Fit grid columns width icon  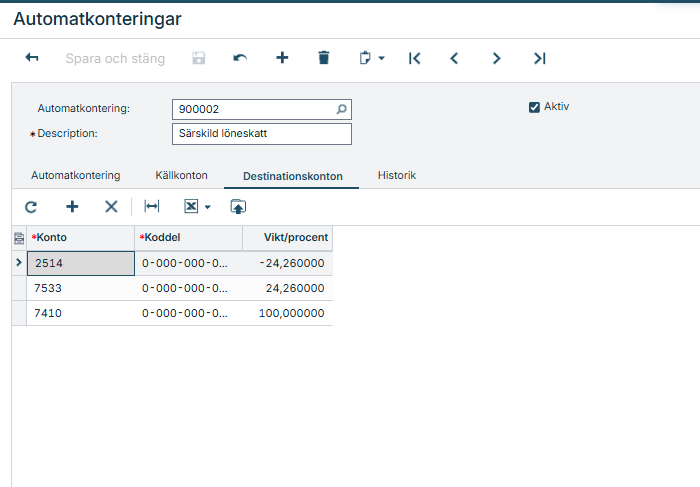152,207
